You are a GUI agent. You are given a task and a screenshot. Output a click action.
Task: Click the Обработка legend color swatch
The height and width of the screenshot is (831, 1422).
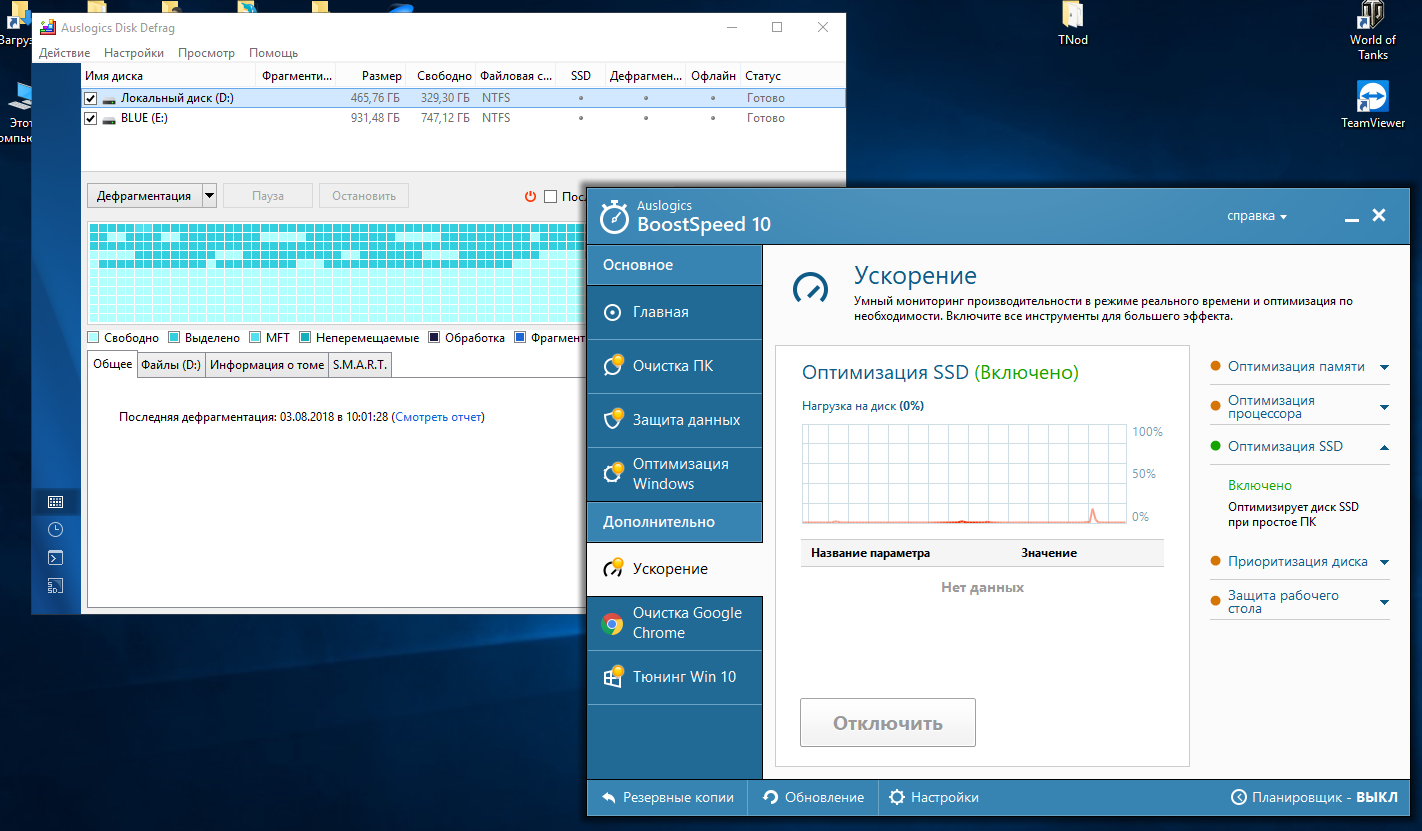434,338
